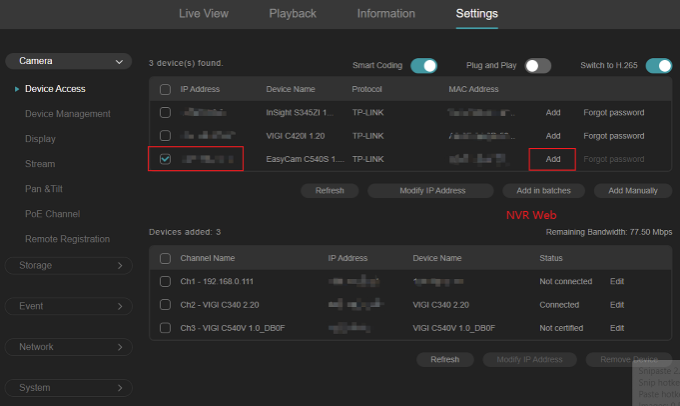Open the Information tab
The height and width of the screenshot is (406, 680).
click(x=386, y=14)
